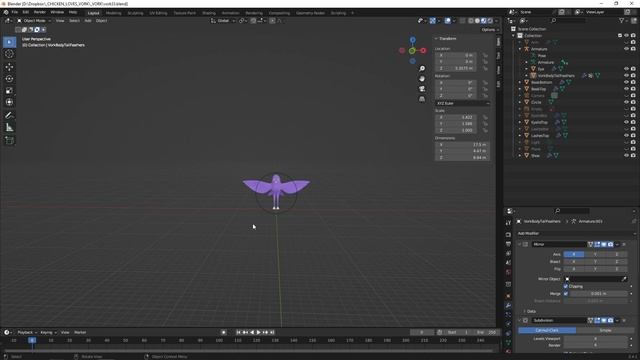640x360 pixels.
Task: Open the Marker menu in timeline
Action: [80, 332]
